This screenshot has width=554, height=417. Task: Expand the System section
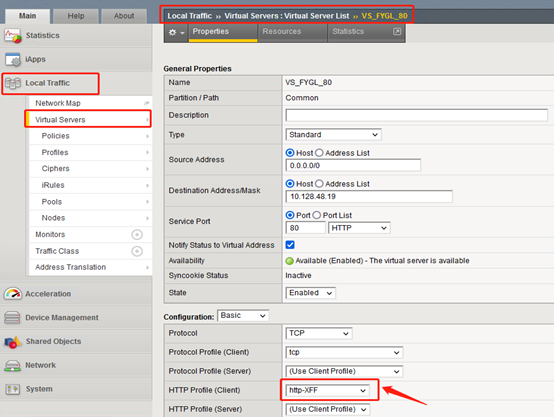click(76, 389)
